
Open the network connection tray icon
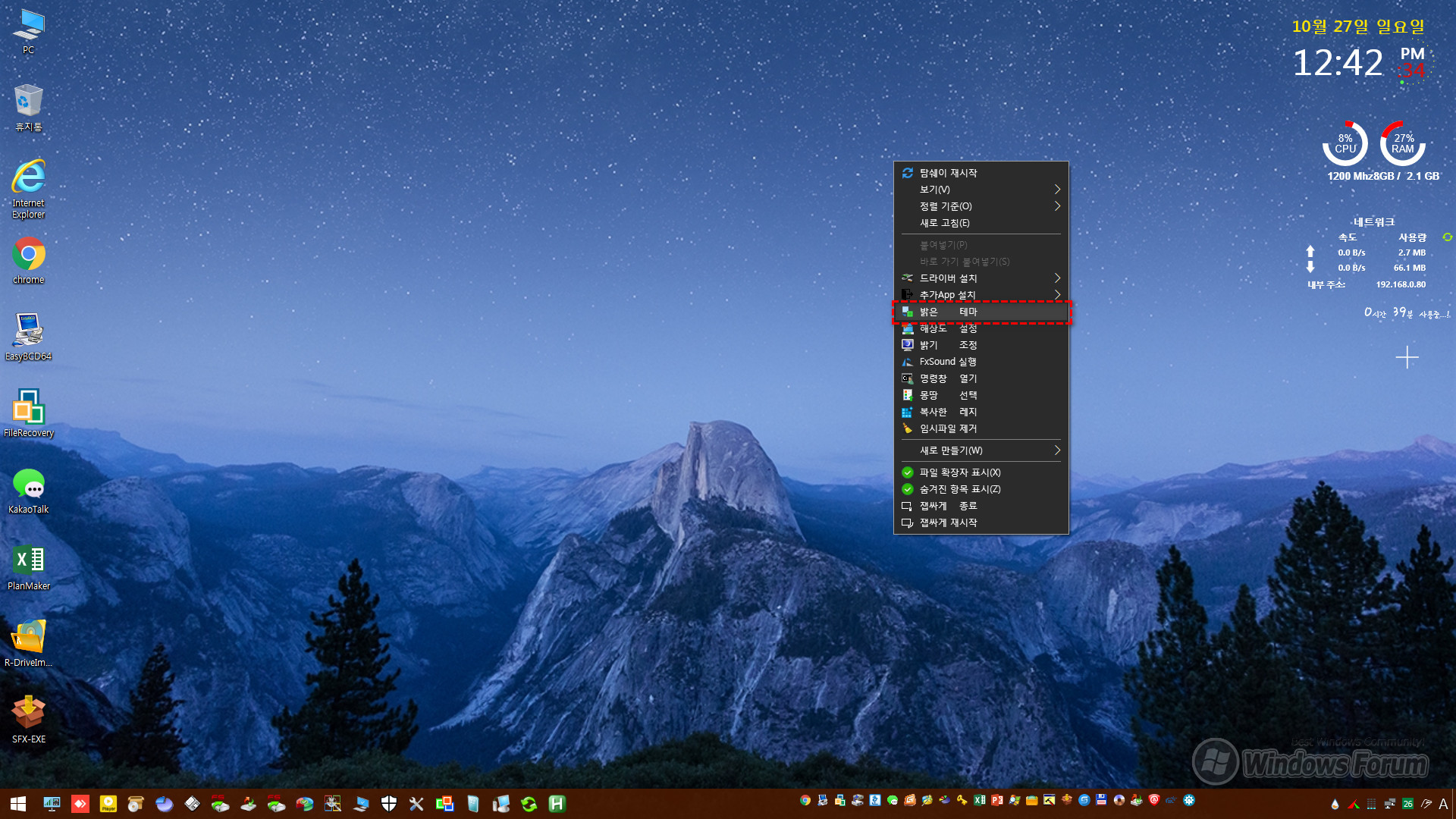[x=1389, y=804]
